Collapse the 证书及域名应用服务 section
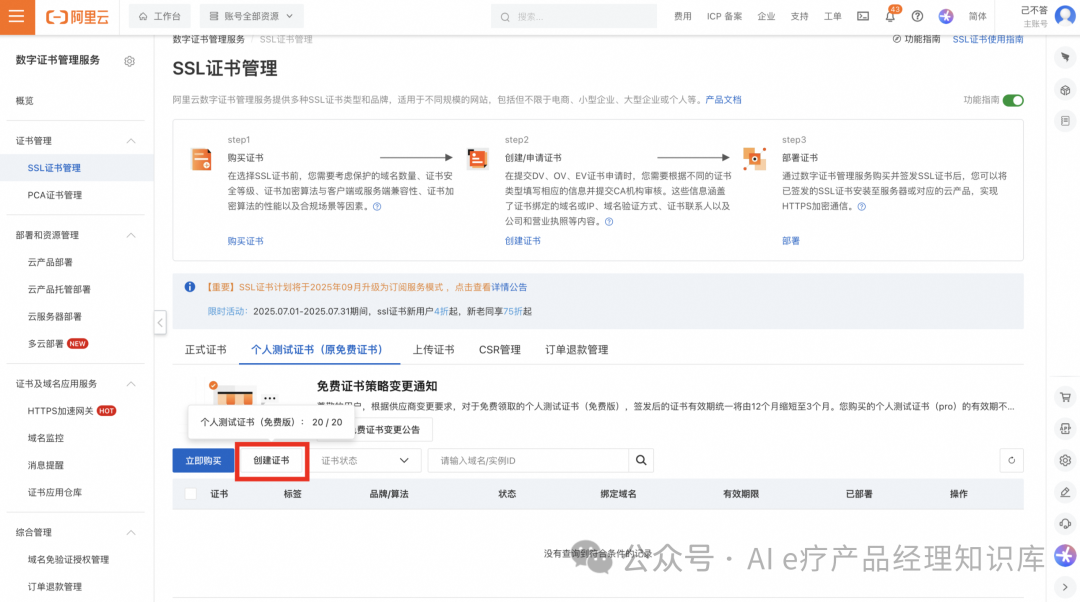Image resolution: width=1080 pixels, height=602 pixels. click(131, 384)
